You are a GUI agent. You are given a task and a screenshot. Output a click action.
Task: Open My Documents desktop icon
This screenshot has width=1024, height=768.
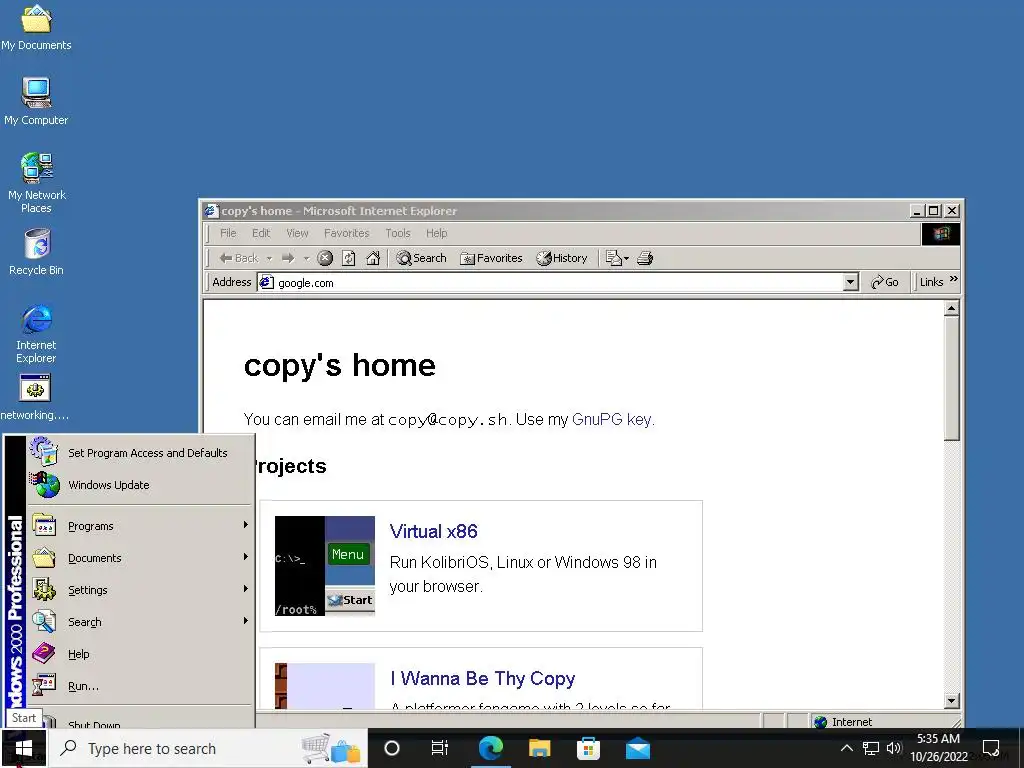[x=36, y=26]
